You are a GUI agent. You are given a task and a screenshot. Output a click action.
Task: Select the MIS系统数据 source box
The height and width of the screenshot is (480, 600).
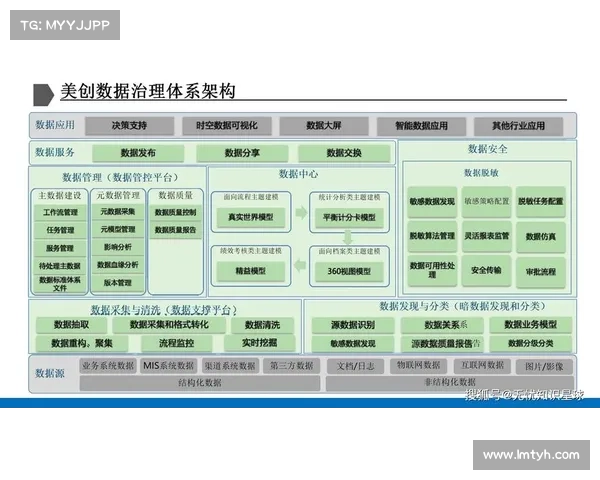(168, 366)
